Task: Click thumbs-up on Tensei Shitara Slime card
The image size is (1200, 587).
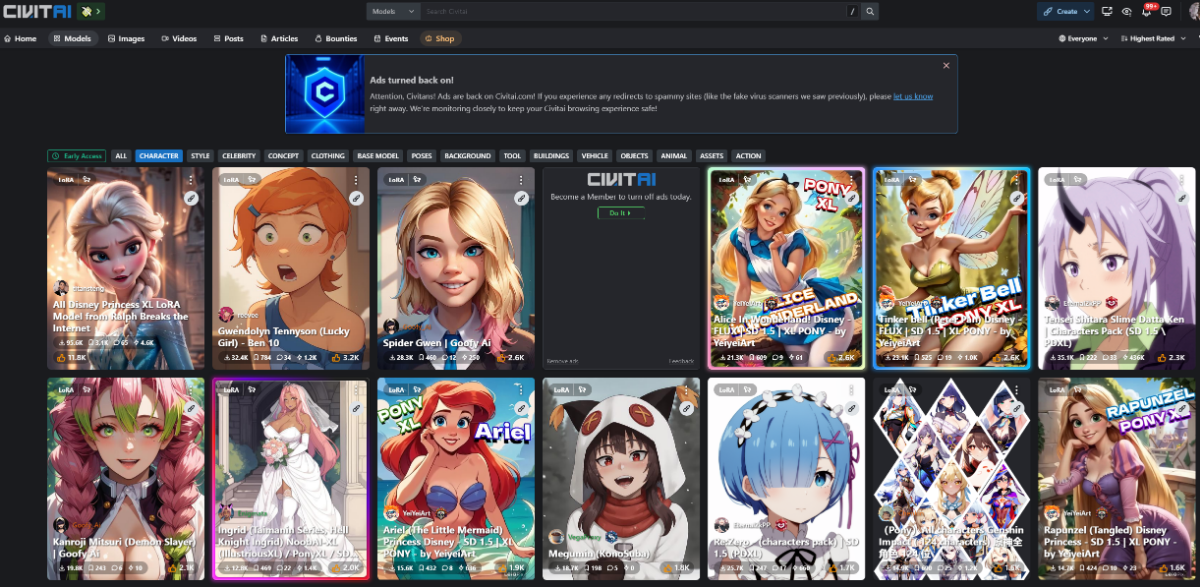Action: tap(1164, 357)
